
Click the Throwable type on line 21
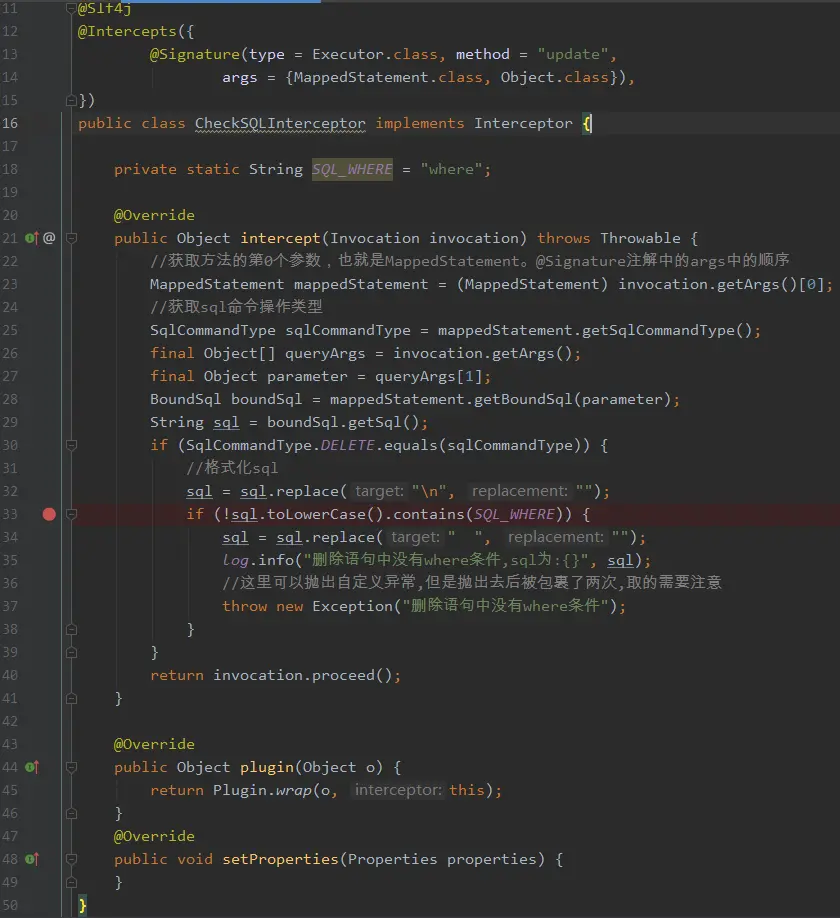point(640,238)
